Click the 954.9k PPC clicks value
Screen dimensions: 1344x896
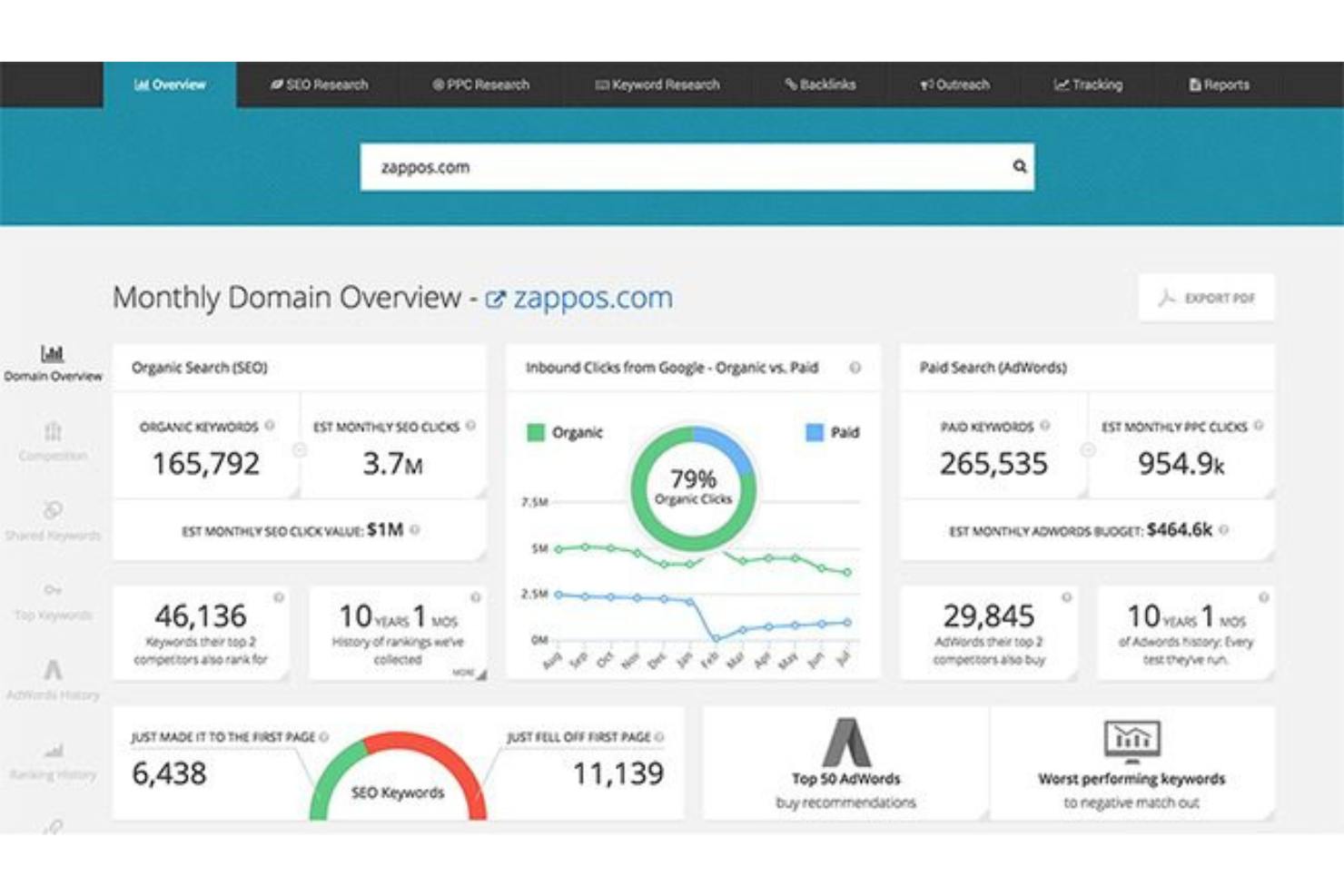(1181, 464)
